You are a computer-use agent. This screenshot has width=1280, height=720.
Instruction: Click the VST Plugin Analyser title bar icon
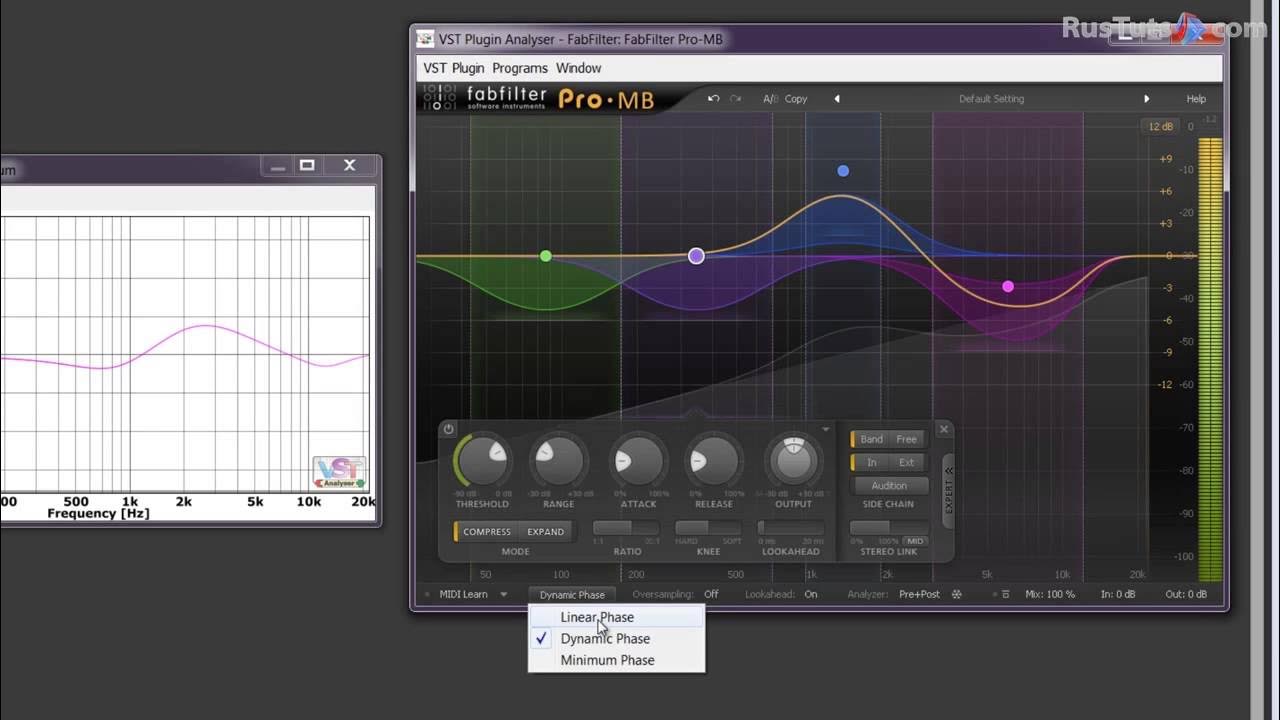(x=427, y=39)
